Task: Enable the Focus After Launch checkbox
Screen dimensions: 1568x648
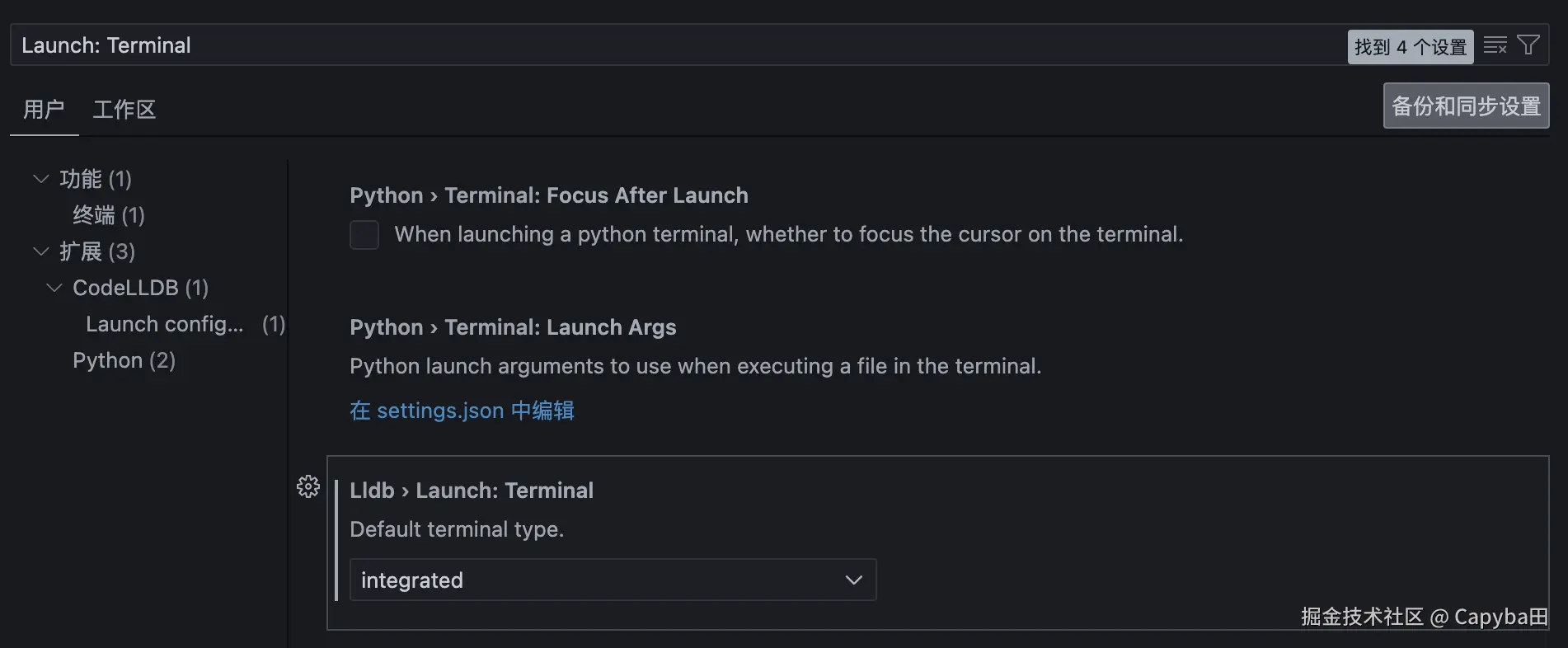Action: coord(364,235)
